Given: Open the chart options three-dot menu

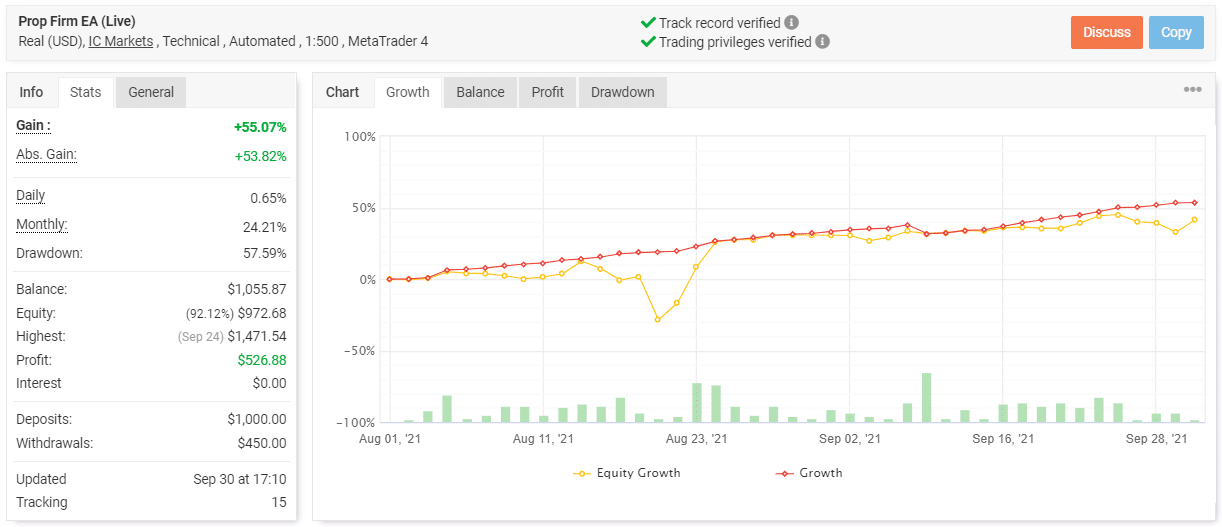Looking at the screenshot, I should point(1192,90).
